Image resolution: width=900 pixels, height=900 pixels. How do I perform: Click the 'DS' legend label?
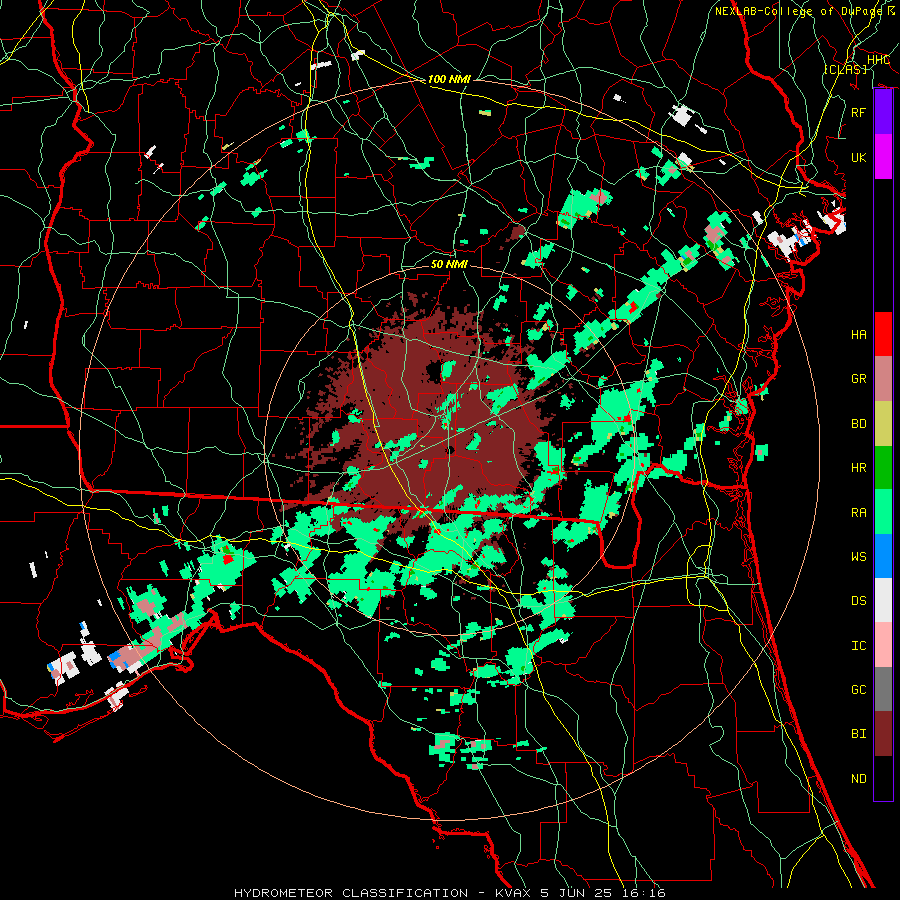(859, 600)
